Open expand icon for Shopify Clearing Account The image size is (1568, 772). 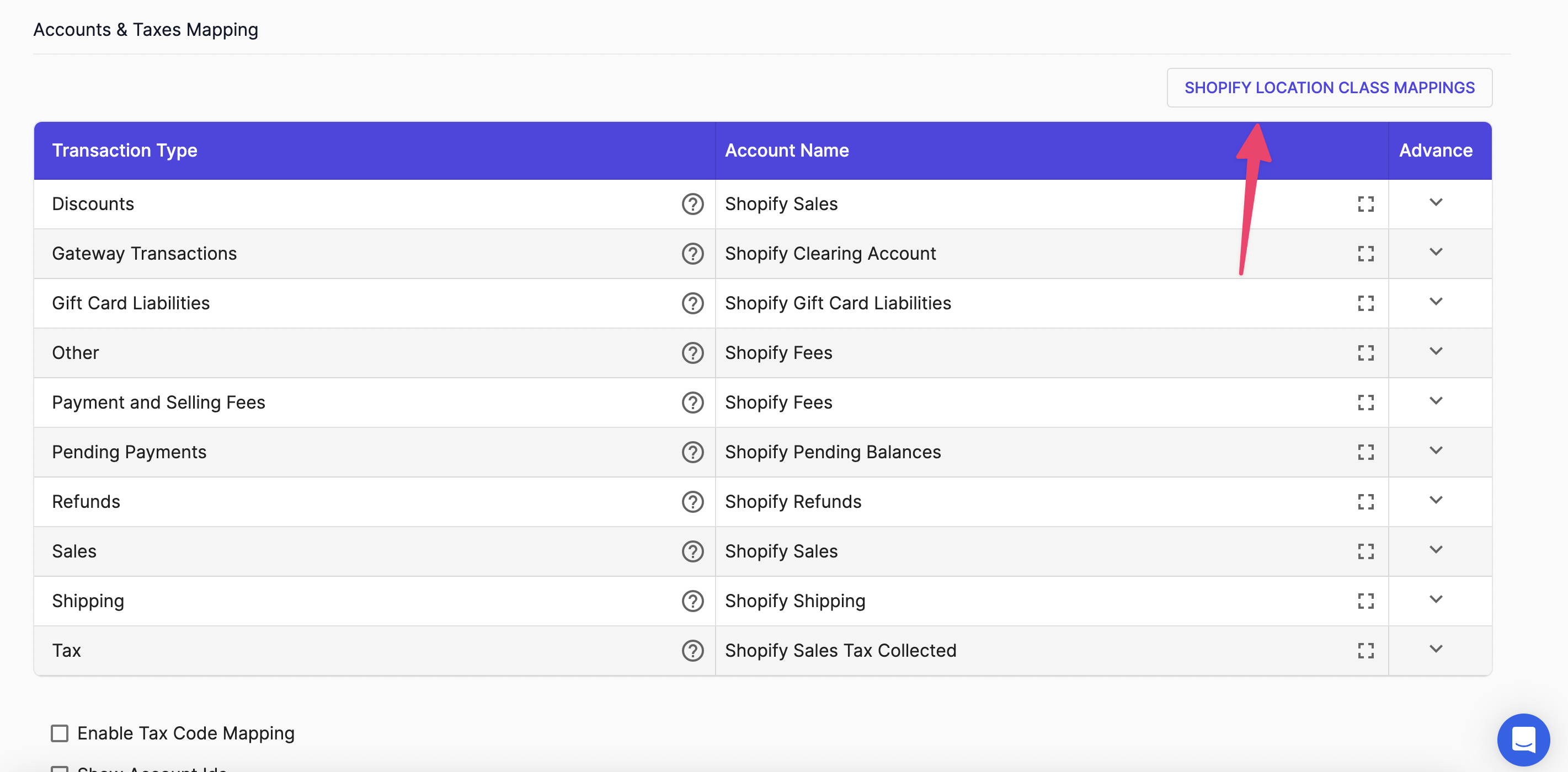1366,254
